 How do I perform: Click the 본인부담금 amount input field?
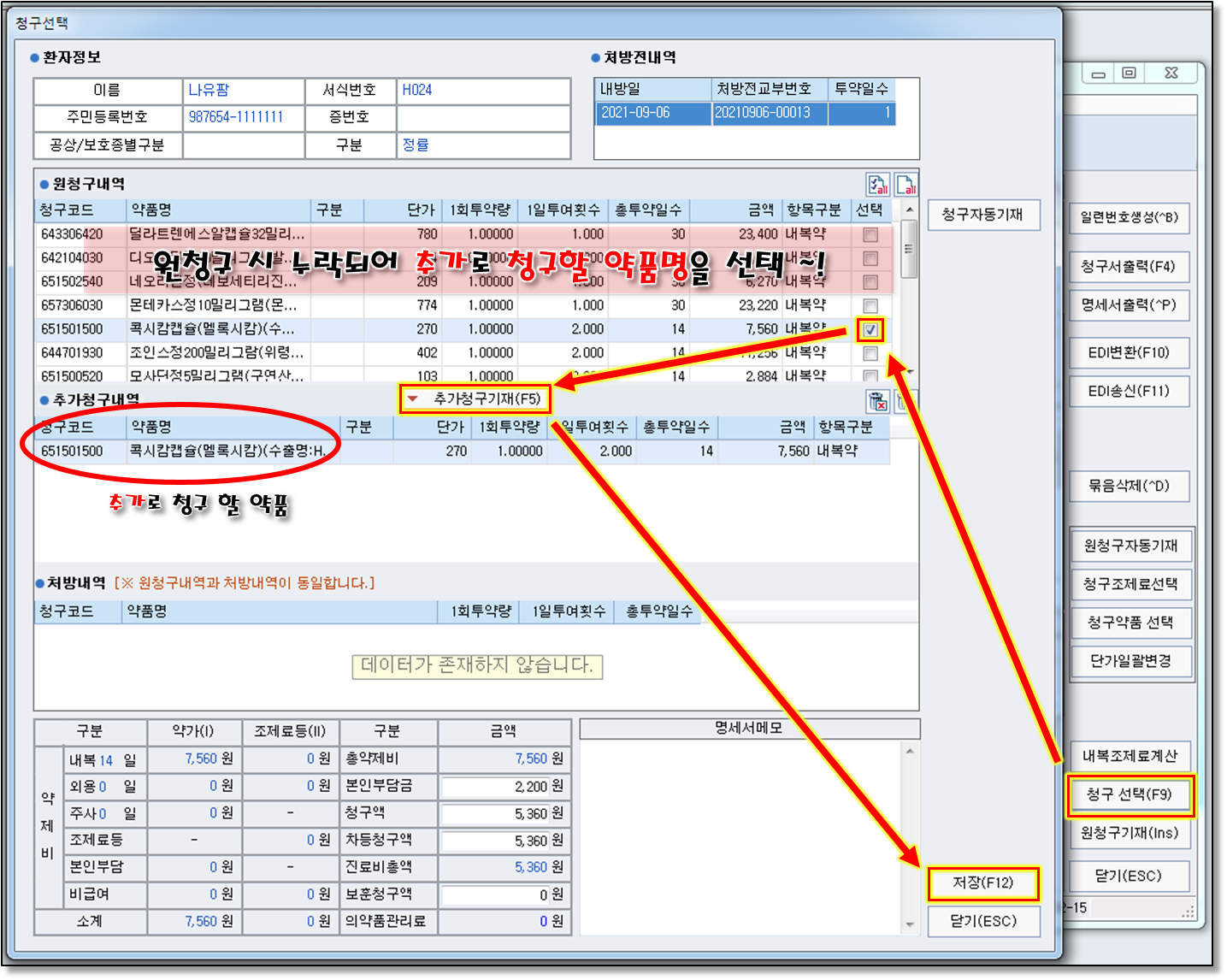coord(504,786)
